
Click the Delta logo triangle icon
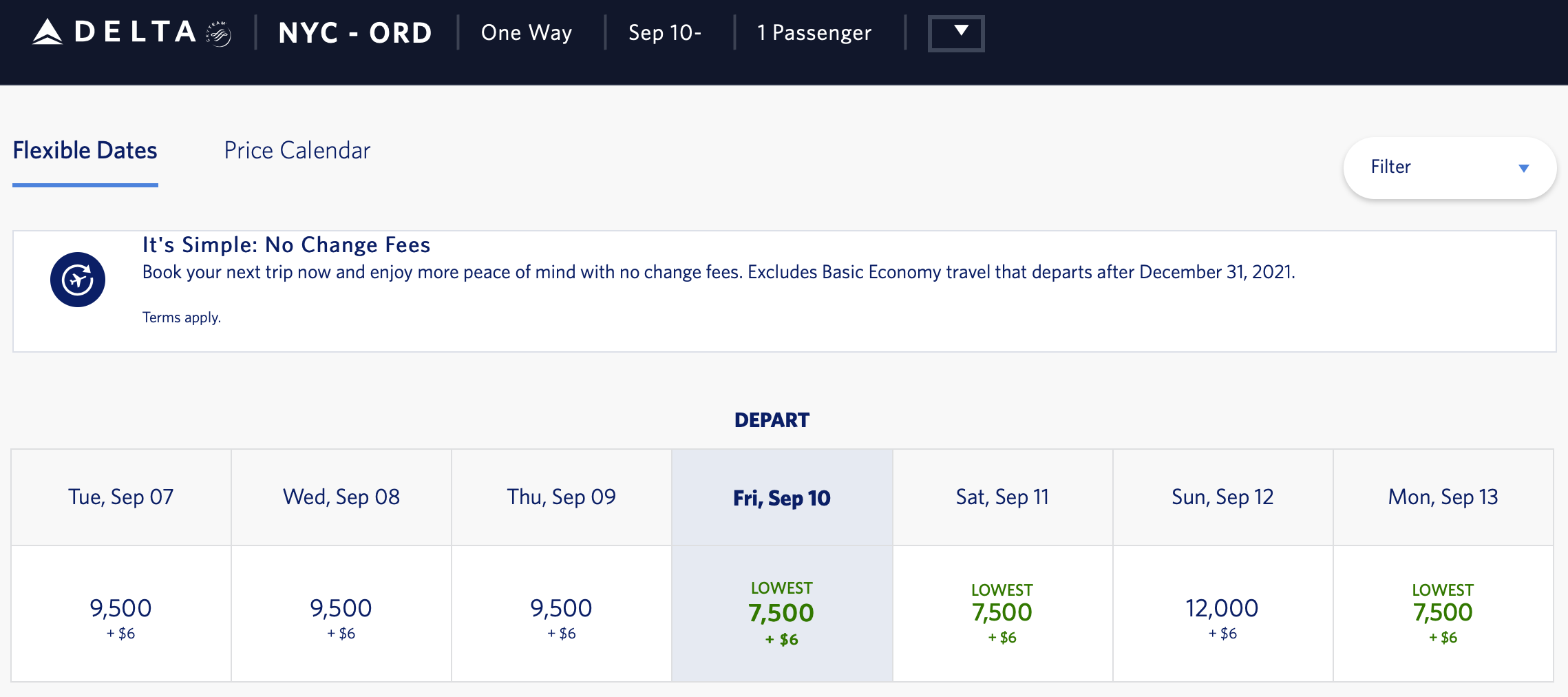(x=47, y=32)
